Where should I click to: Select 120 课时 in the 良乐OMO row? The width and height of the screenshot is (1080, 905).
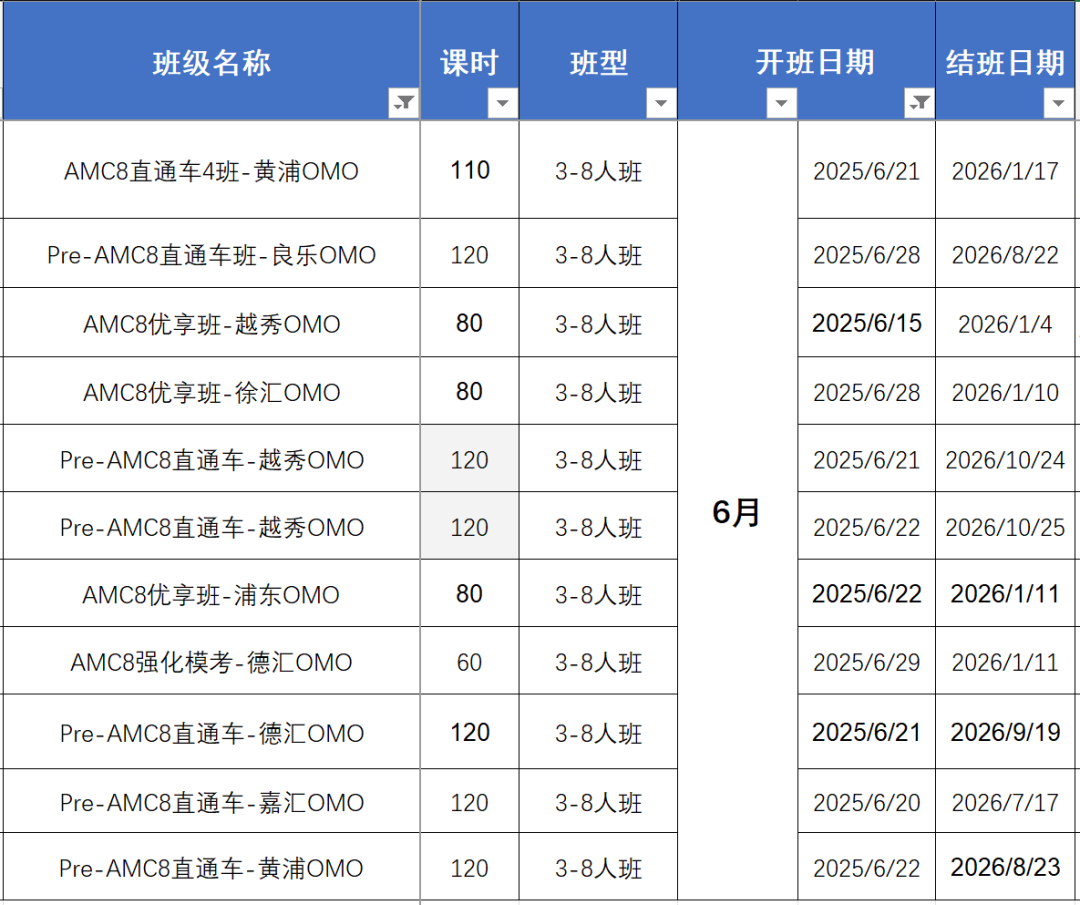click(x=470, y=254)
